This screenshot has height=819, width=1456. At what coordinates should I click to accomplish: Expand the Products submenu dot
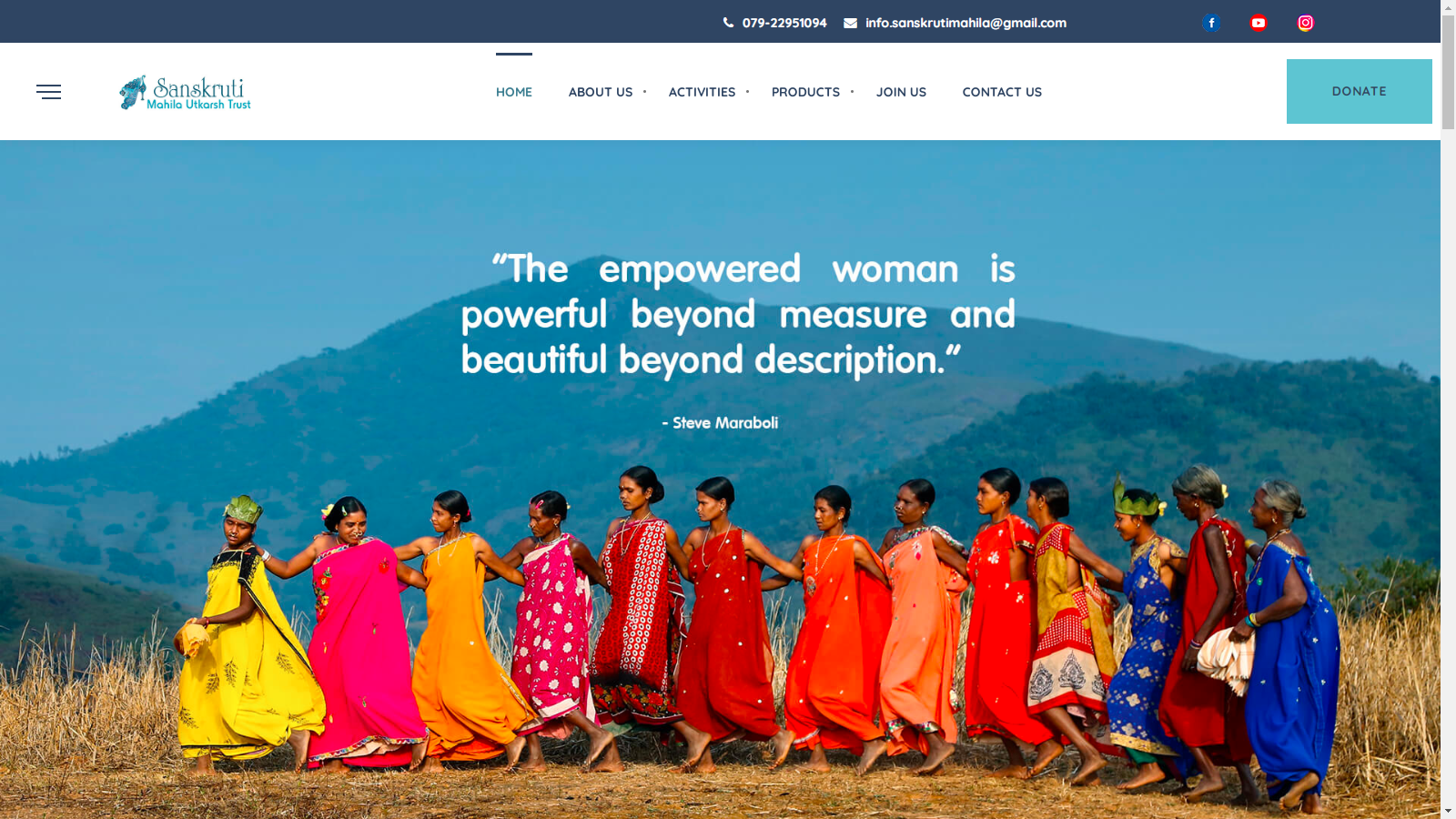pos(852,91)
